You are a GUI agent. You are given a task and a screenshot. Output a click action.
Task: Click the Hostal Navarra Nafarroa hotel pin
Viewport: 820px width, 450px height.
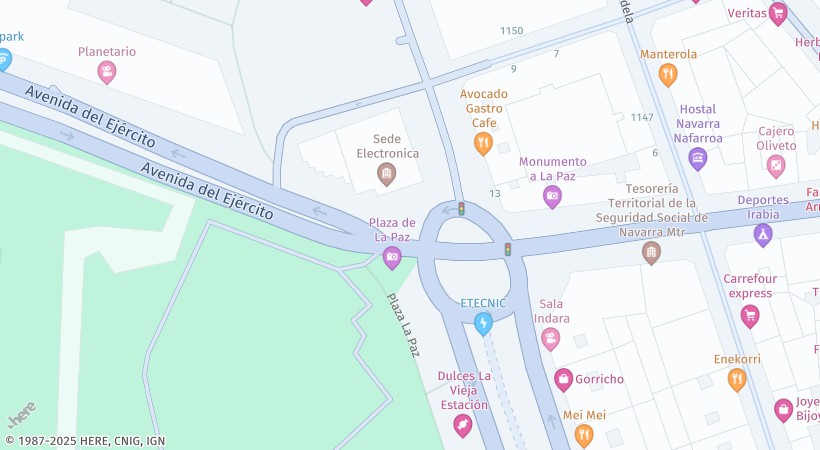tap(698, 159)
